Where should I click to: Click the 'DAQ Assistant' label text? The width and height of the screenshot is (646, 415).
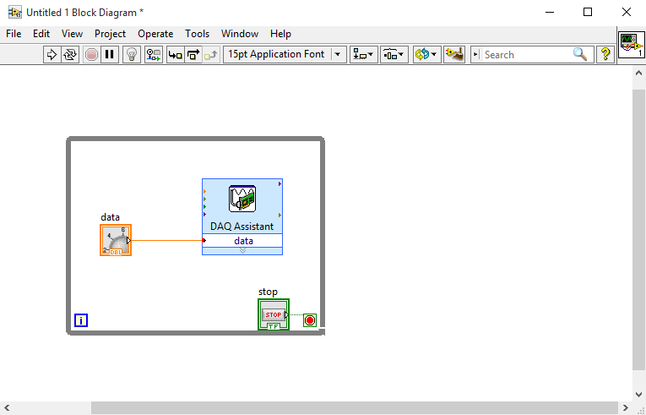click(x=242, y=226)
